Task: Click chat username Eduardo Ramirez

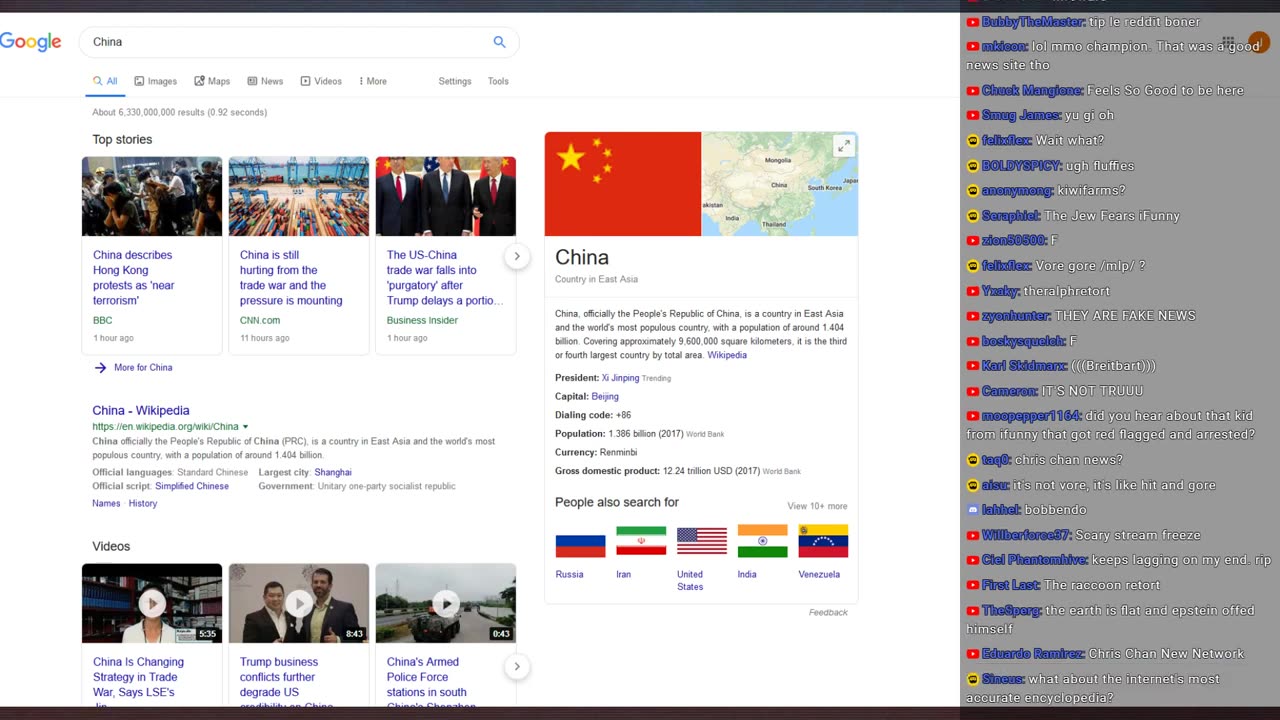Action: (x=1033, y=653)
